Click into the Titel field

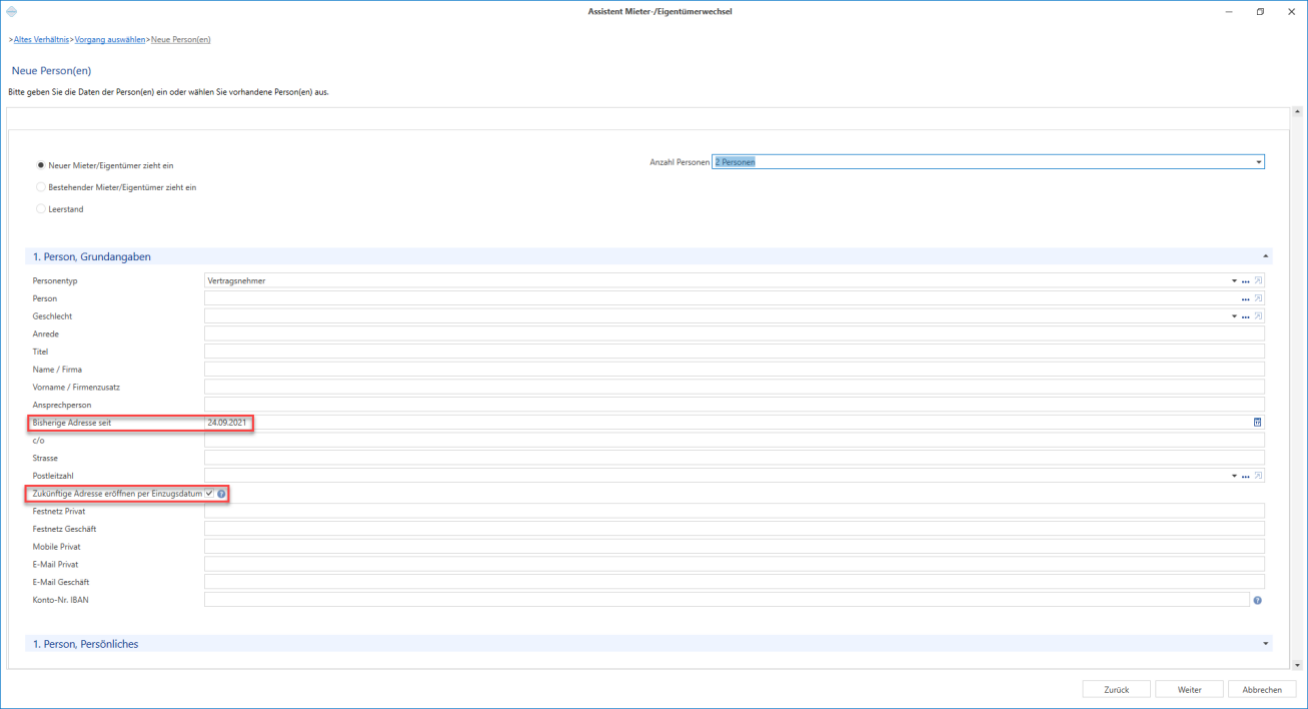[734, 352]
